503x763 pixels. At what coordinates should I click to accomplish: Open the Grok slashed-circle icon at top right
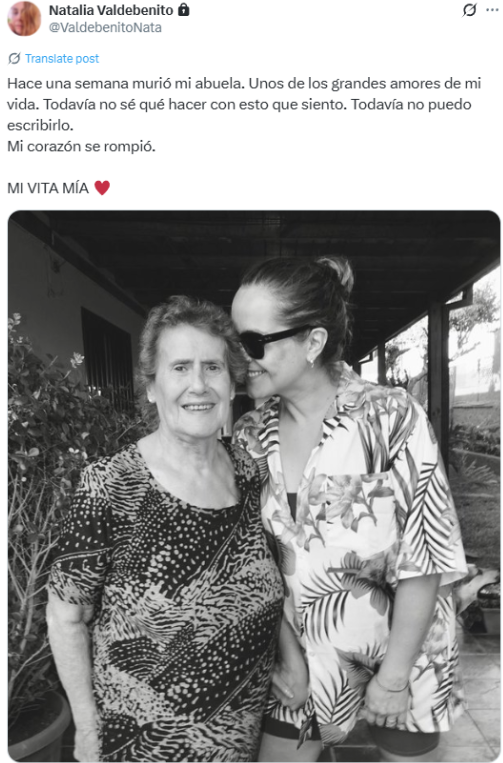click(469, 10)
